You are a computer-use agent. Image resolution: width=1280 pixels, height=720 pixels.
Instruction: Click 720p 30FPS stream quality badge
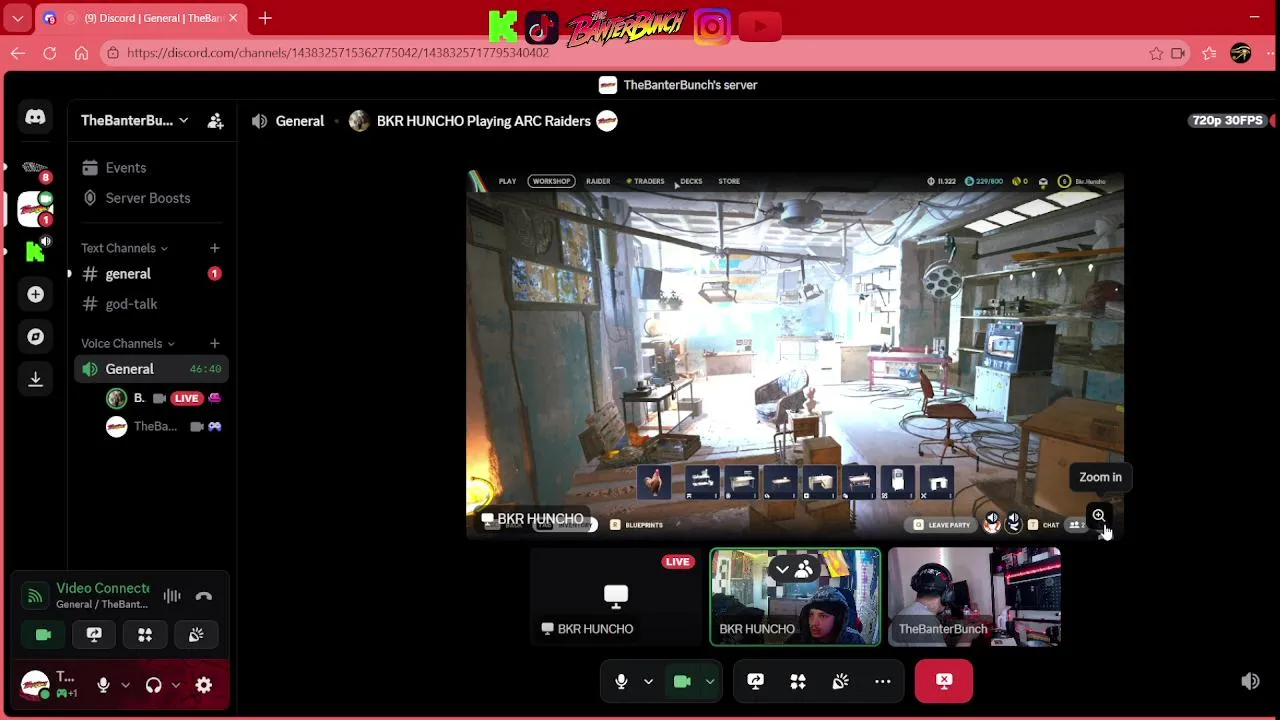tap(1227, 120)
